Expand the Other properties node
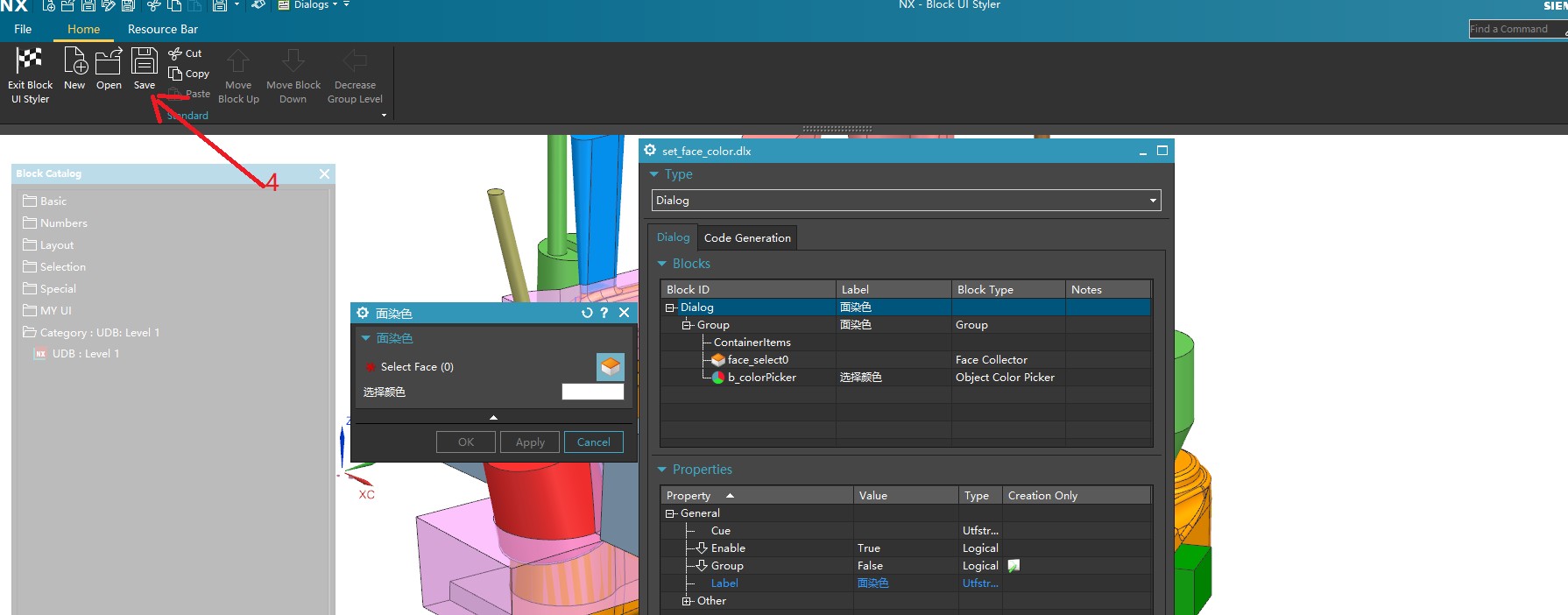 click(687, 601)
